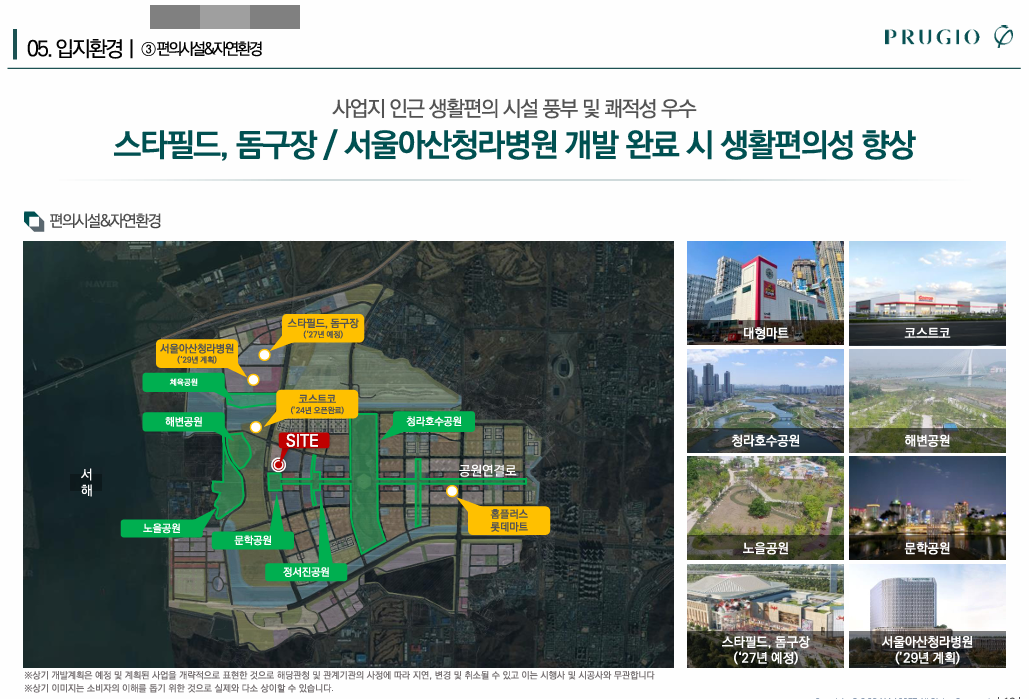The width and height of the screenshot is (1029, 699).
Task: Click the NAVER watermark text on the map
Action: click(101, 284)
